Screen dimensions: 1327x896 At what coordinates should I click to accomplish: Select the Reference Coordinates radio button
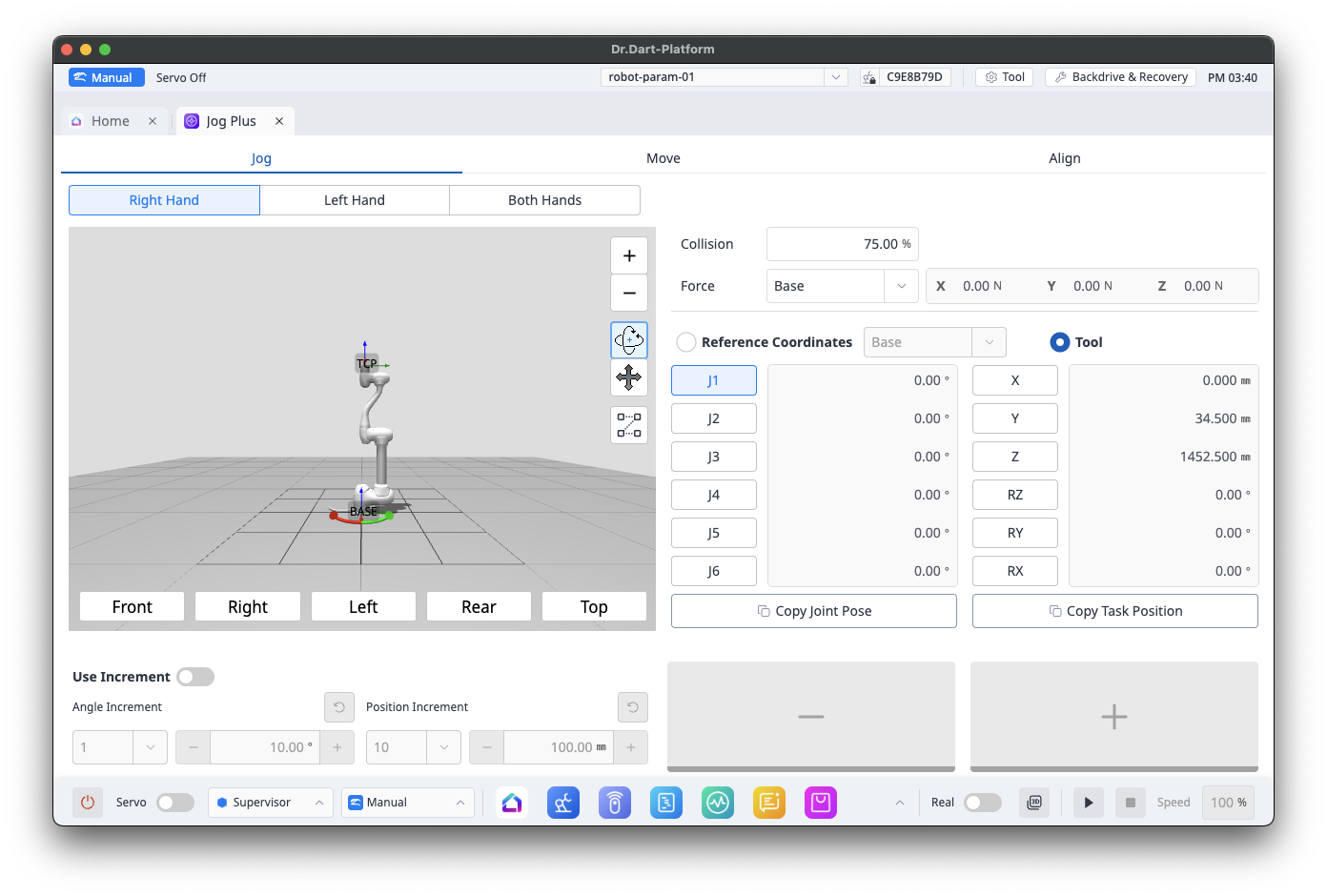(x=686, y=342)
